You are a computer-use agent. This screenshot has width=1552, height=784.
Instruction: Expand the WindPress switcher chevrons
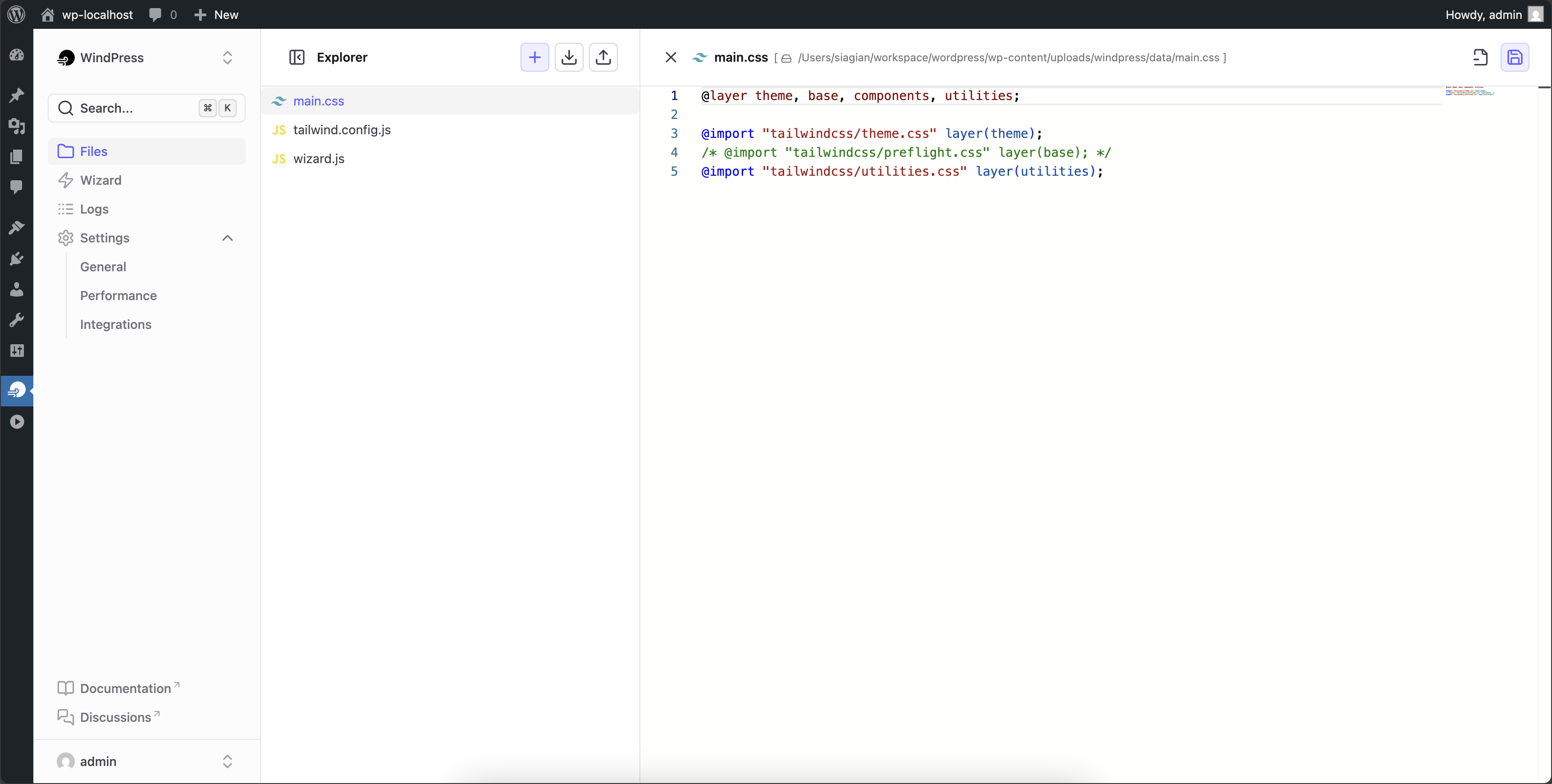pyautogui.click(x=227, y=58)
